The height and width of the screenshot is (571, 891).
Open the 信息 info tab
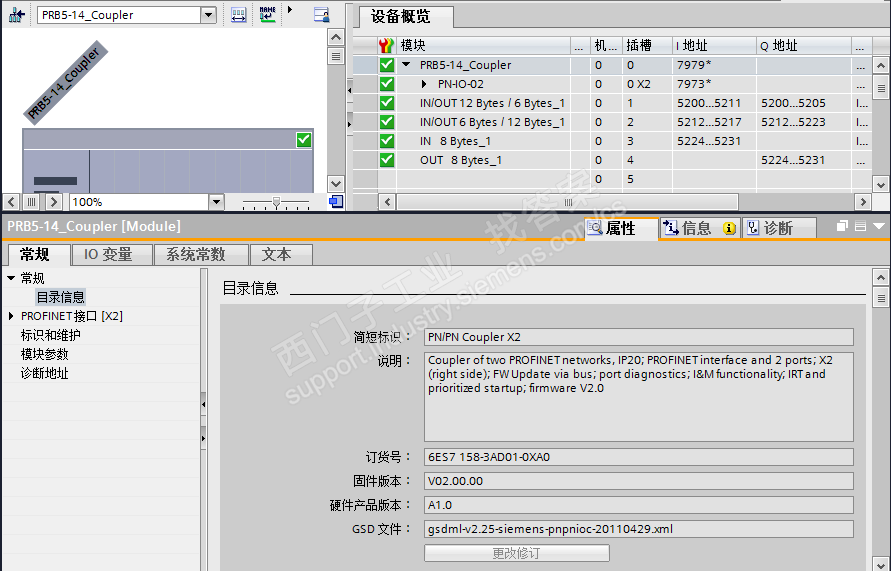point(700,228)
